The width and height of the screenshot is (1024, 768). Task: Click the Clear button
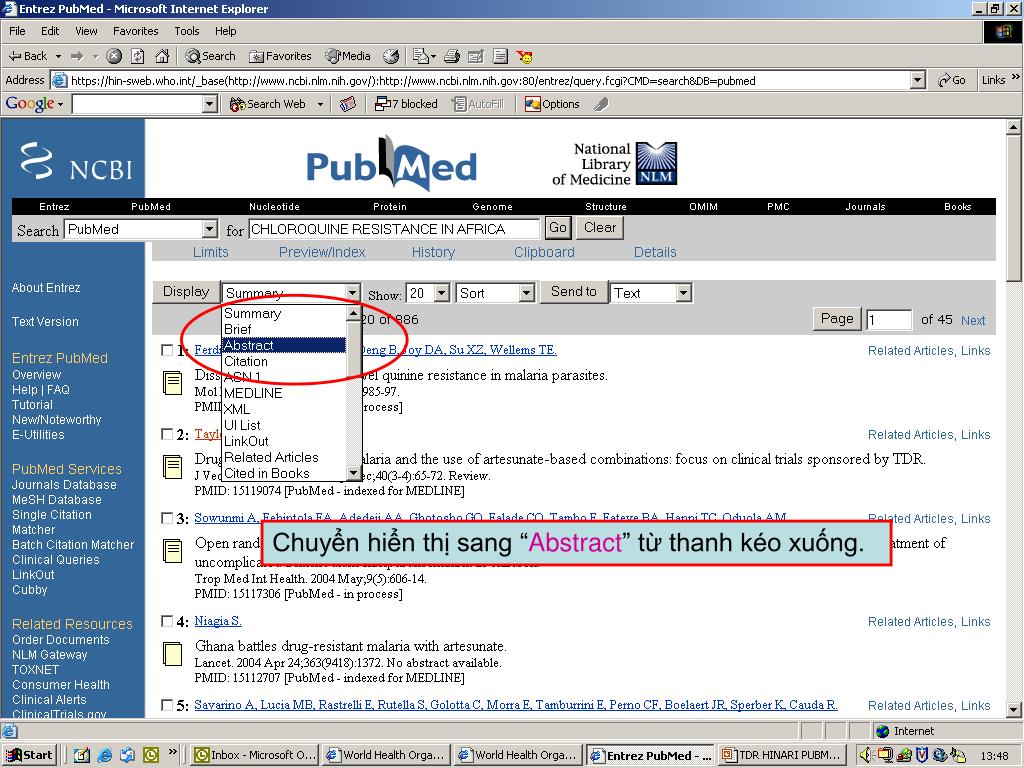pos(600,227)
